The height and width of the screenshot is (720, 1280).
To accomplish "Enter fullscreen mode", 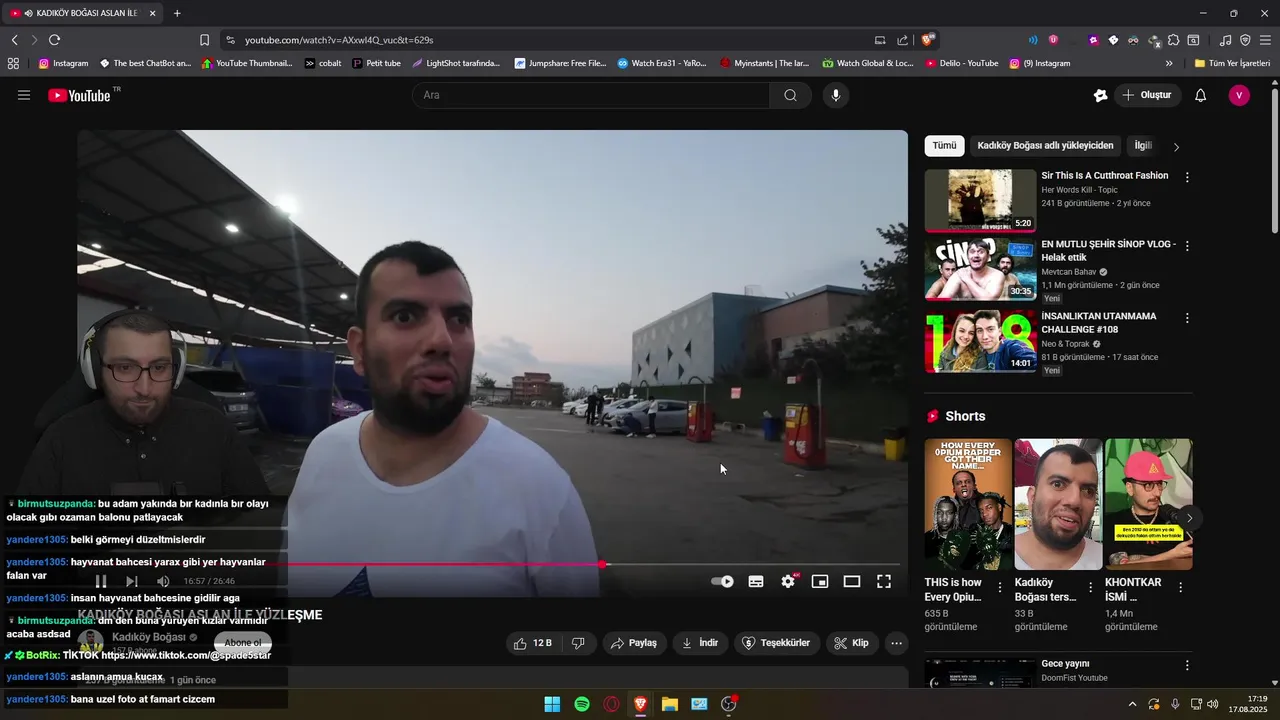I will (x=884, y=581).
